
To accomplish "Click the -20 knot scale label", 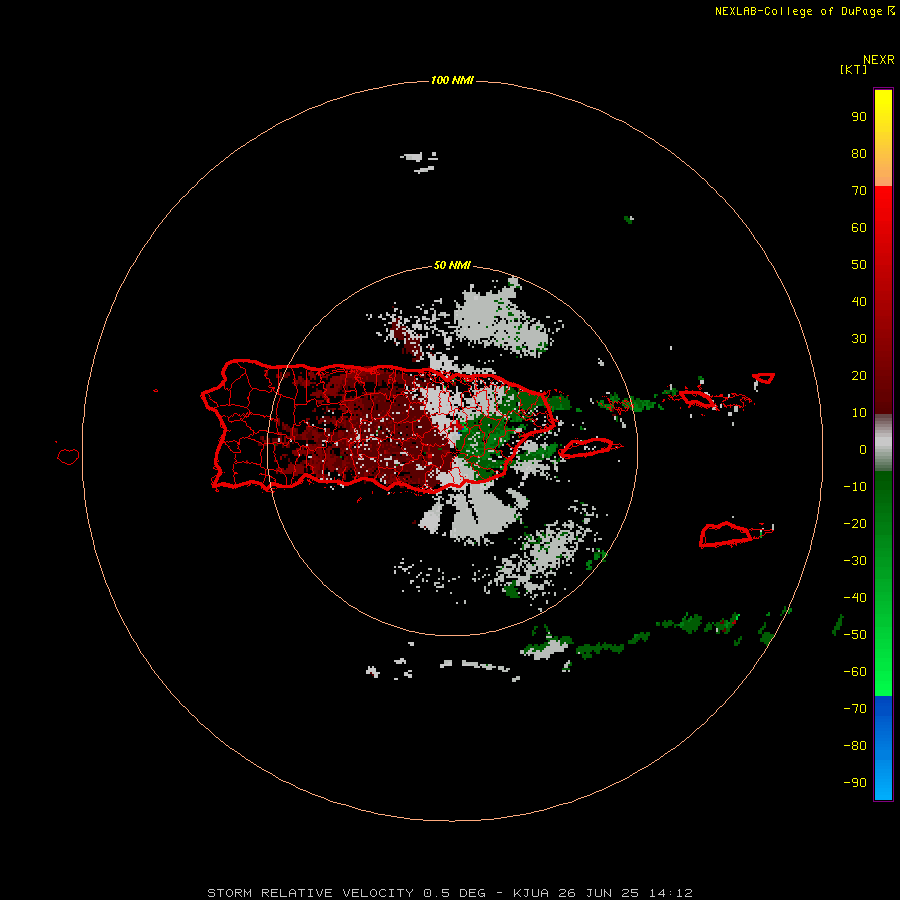I will click(x=855, y=523).
